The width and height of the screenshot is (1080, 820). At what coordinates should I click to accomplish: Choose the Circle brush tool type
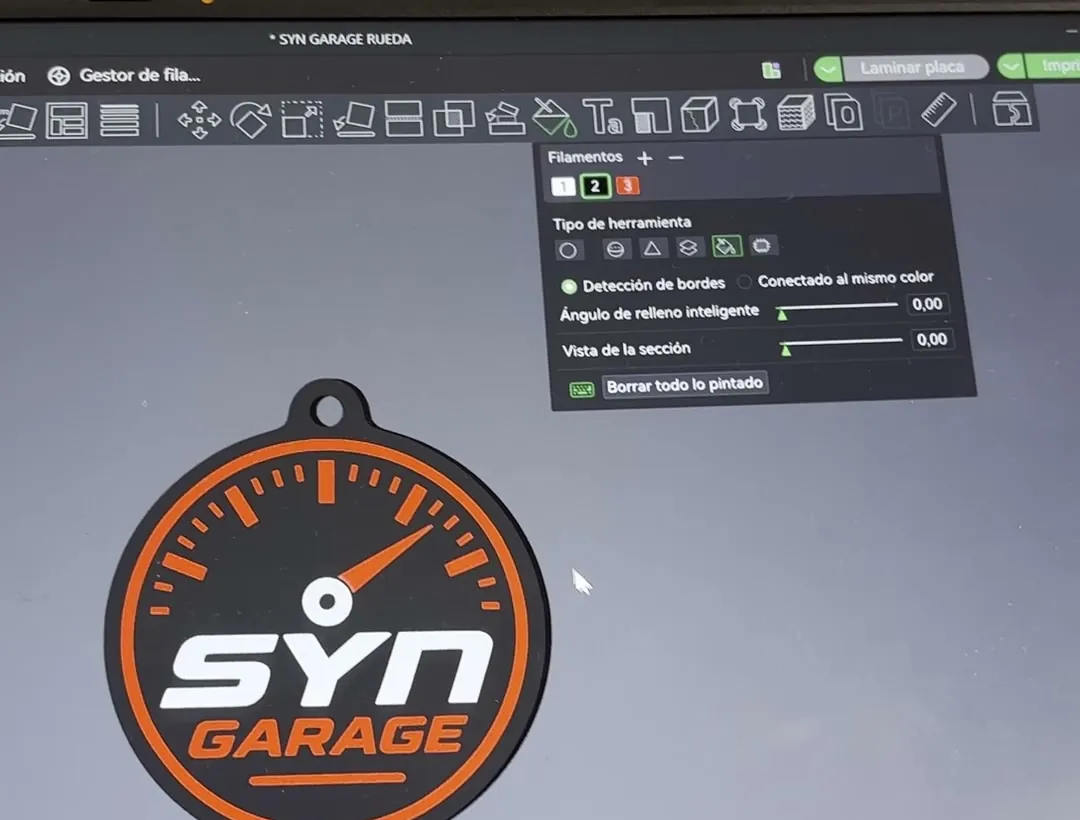(x=568, y=250)
